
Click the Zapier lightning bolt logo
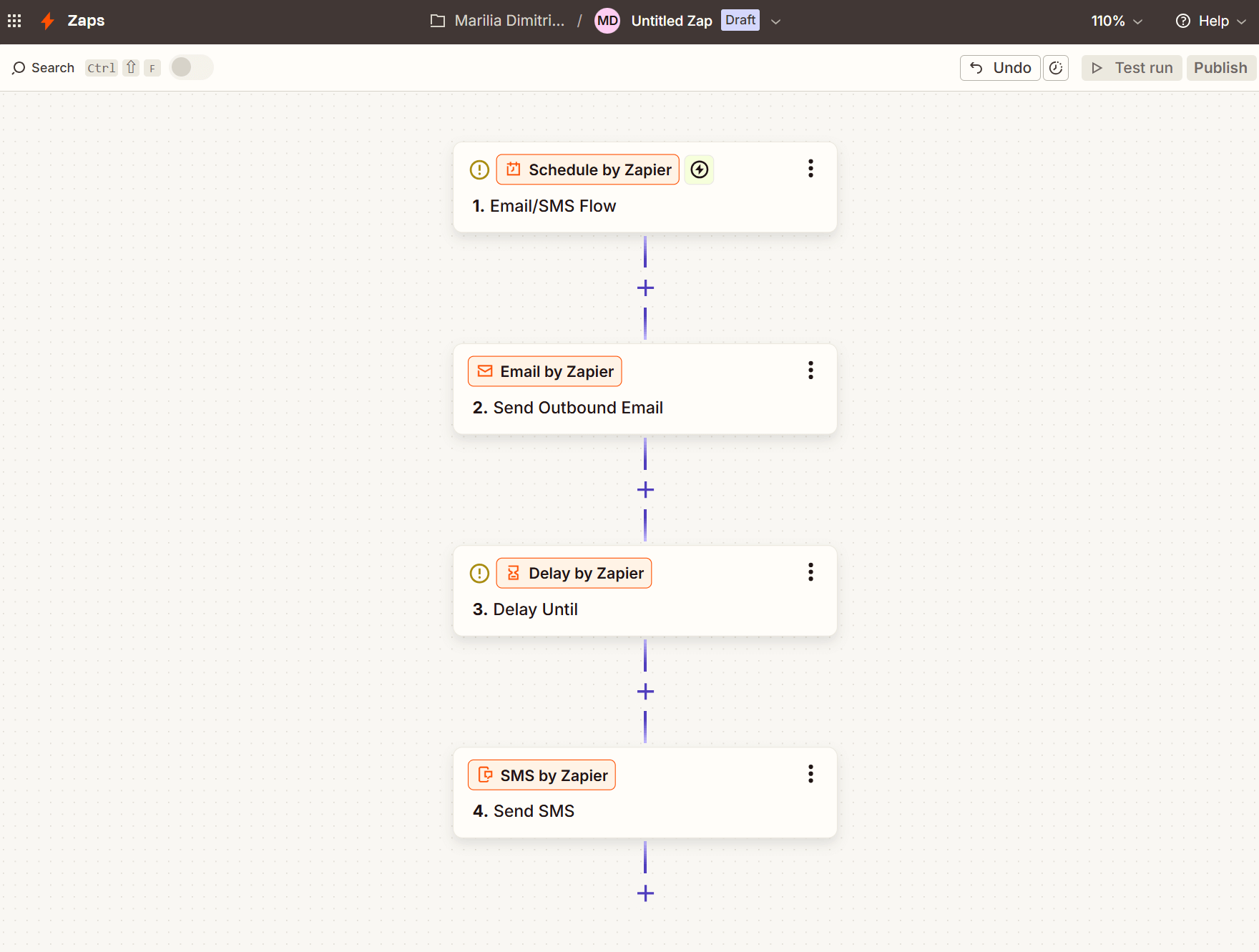click(48, 21)
